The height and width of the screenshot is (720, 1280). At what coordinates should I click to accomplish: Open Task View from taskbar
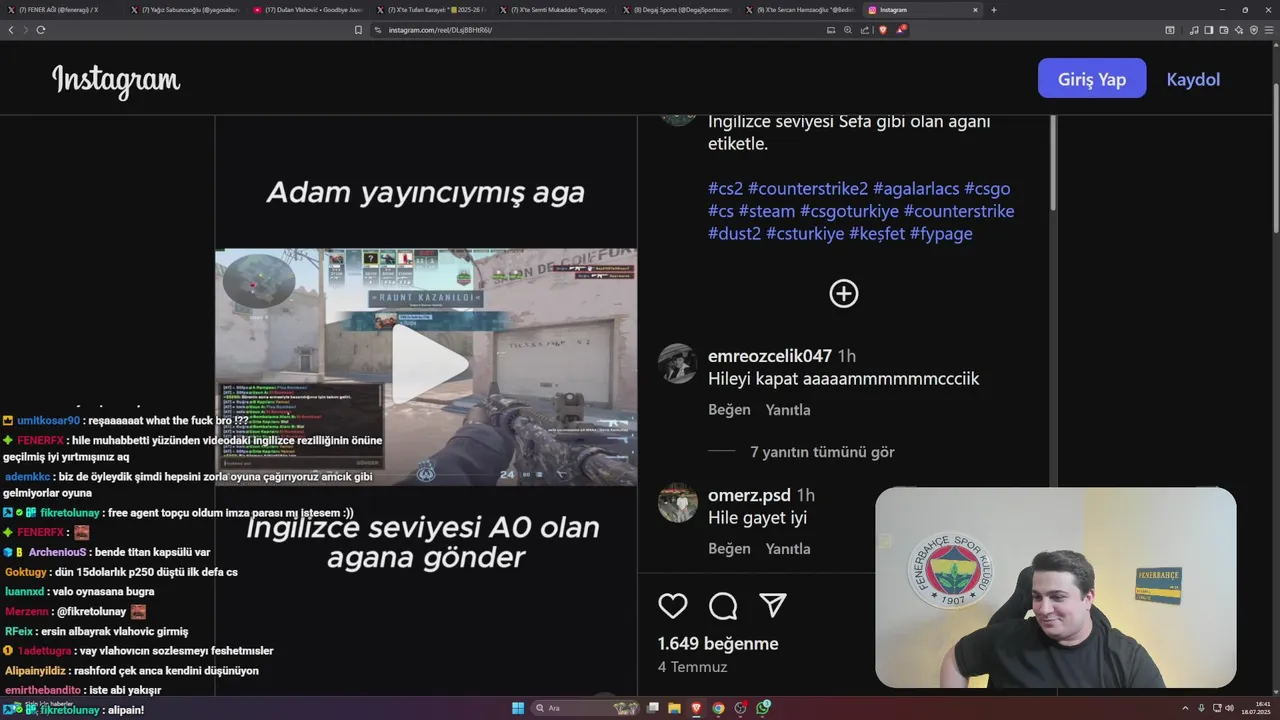pyautogui.click(x=653, y=708)
